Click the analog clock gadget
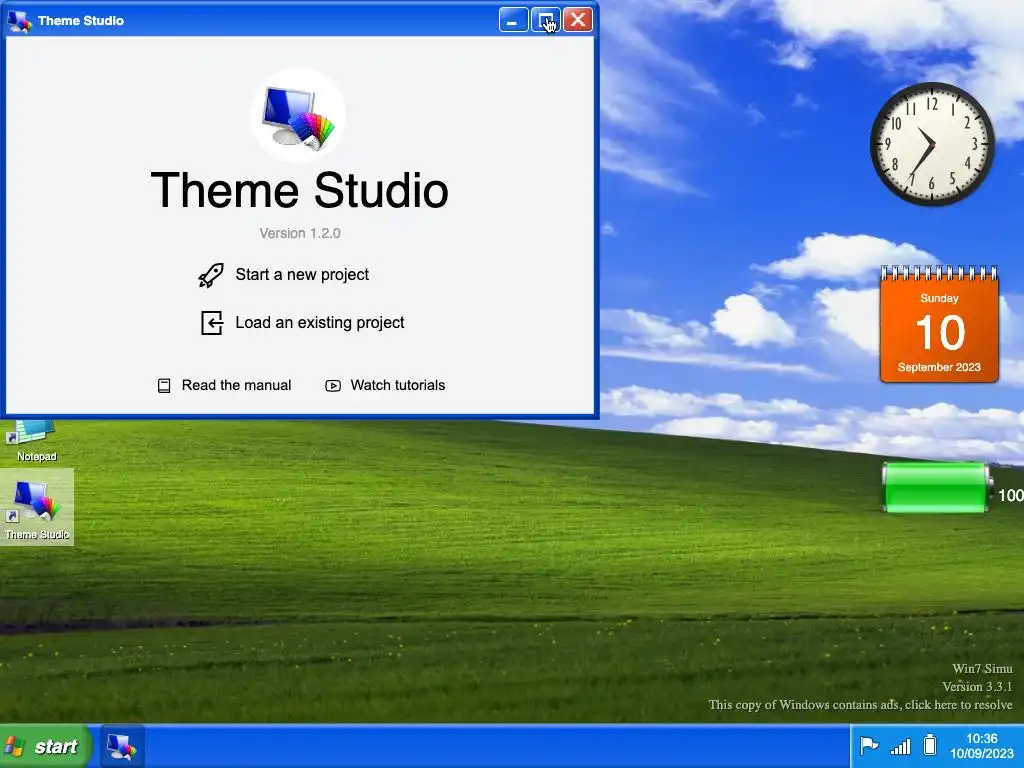 [933, 144]
